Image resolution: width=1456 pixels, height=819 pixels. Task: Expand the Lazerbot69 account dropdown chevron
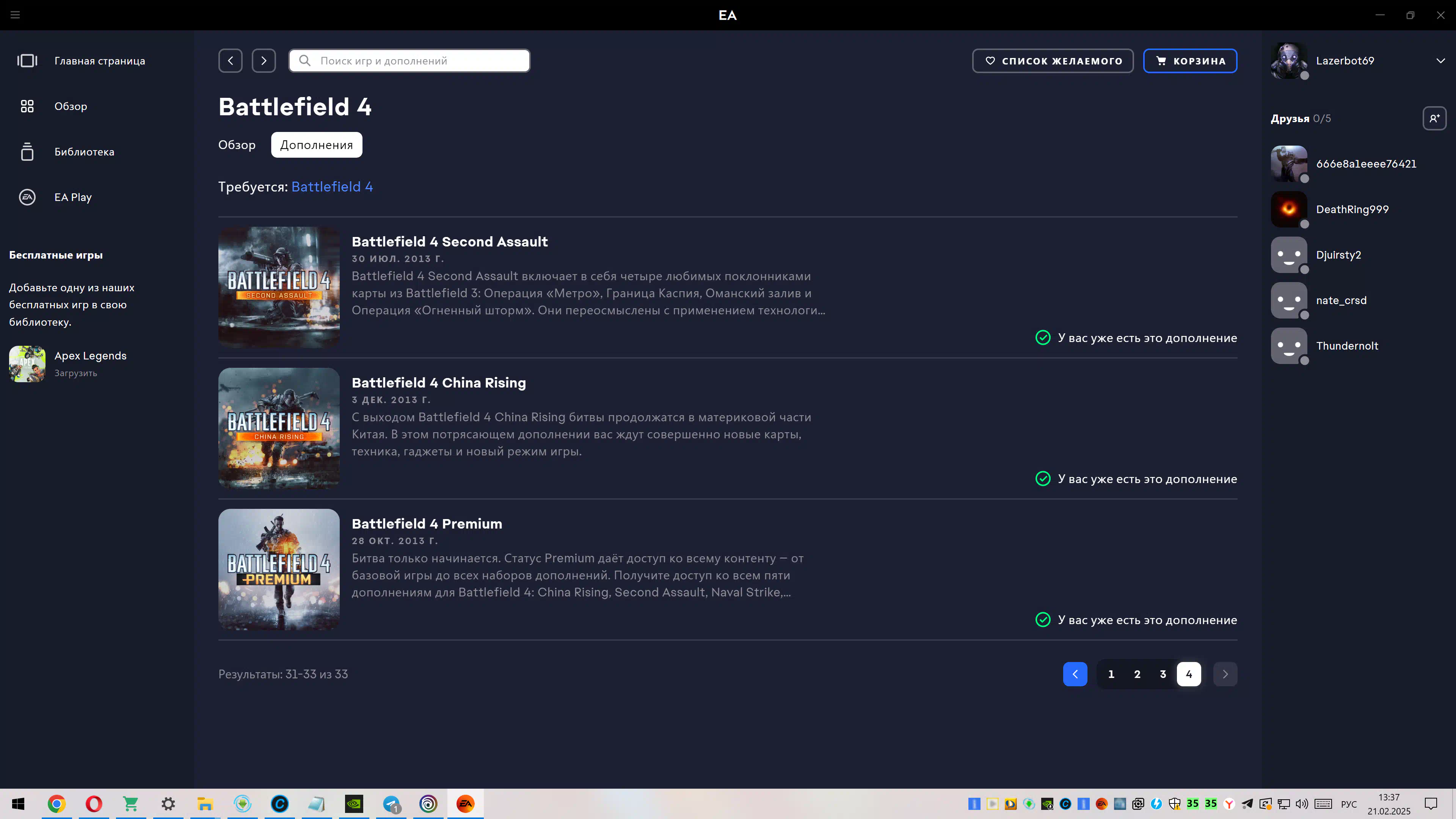[x=1441, y=61]
